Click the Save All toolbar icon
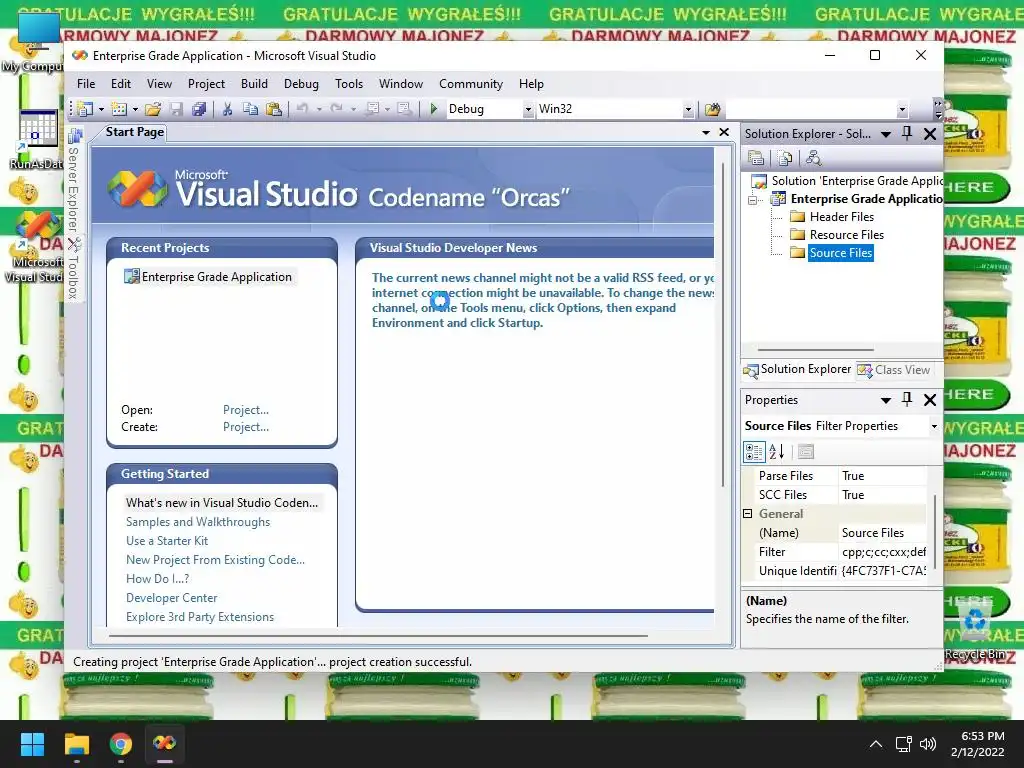The image size is (1024, 768). 199,109
